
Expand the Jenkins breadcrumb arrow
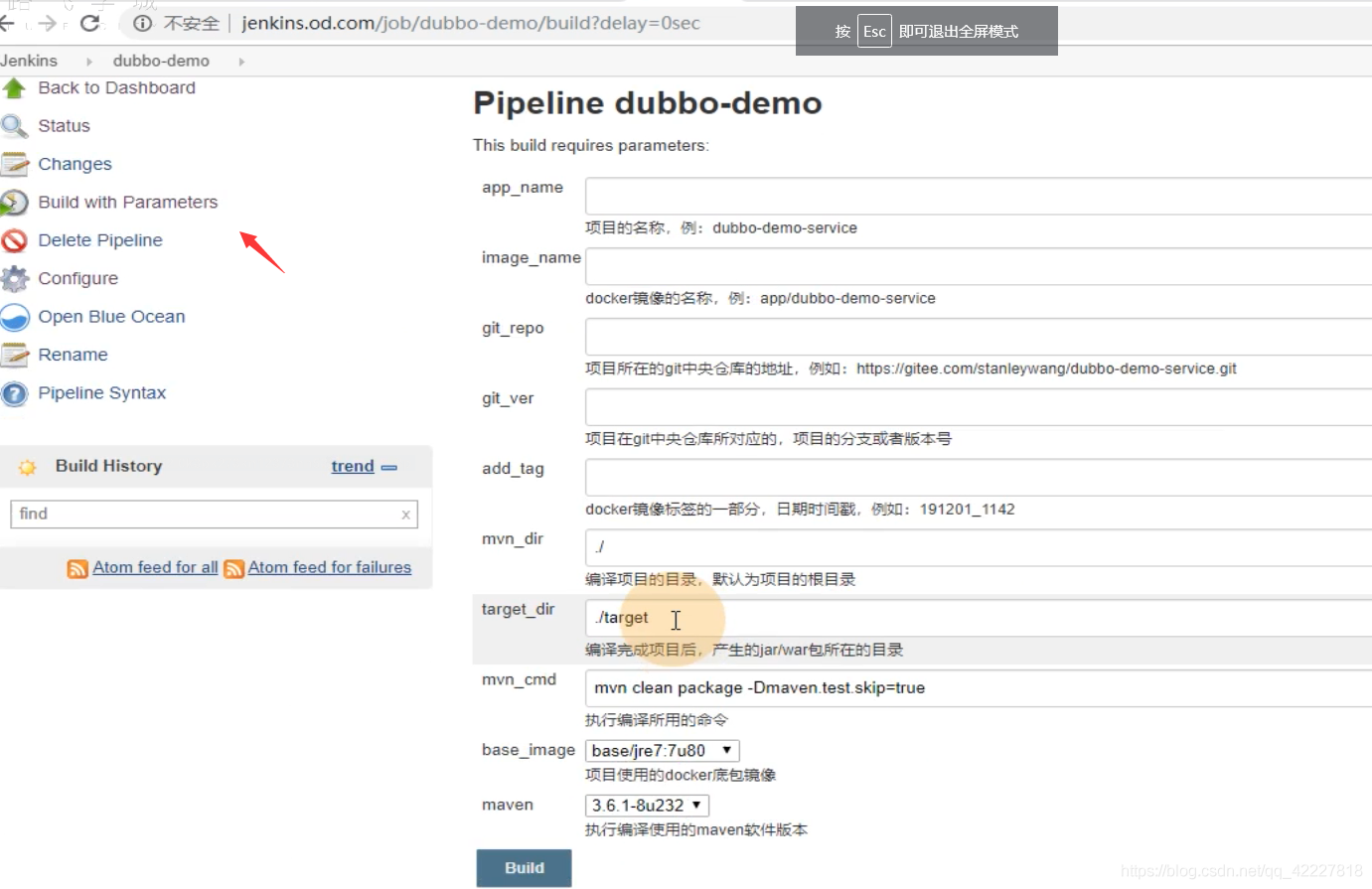(89, 62)
